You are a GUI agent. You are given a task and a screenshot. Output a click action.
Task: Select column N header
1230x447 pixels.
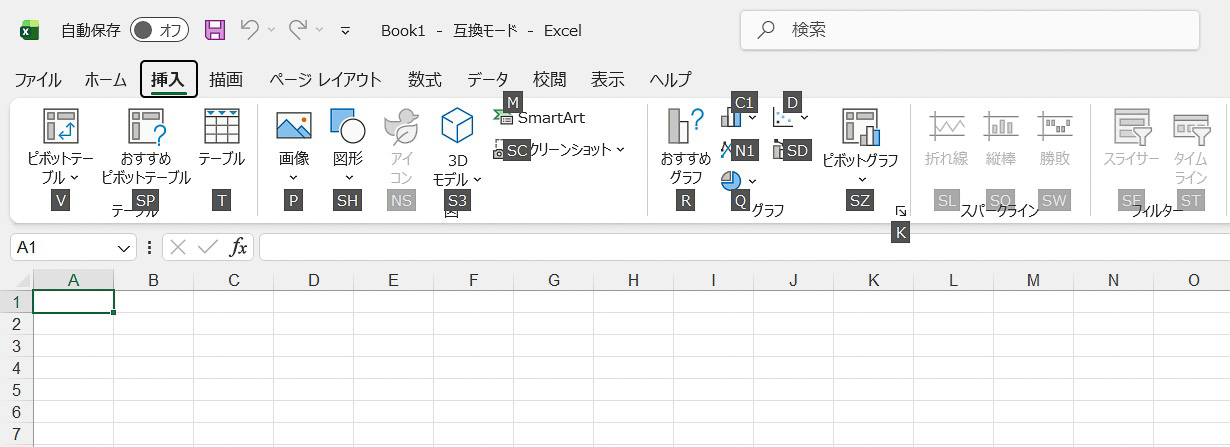[1113, 280]
